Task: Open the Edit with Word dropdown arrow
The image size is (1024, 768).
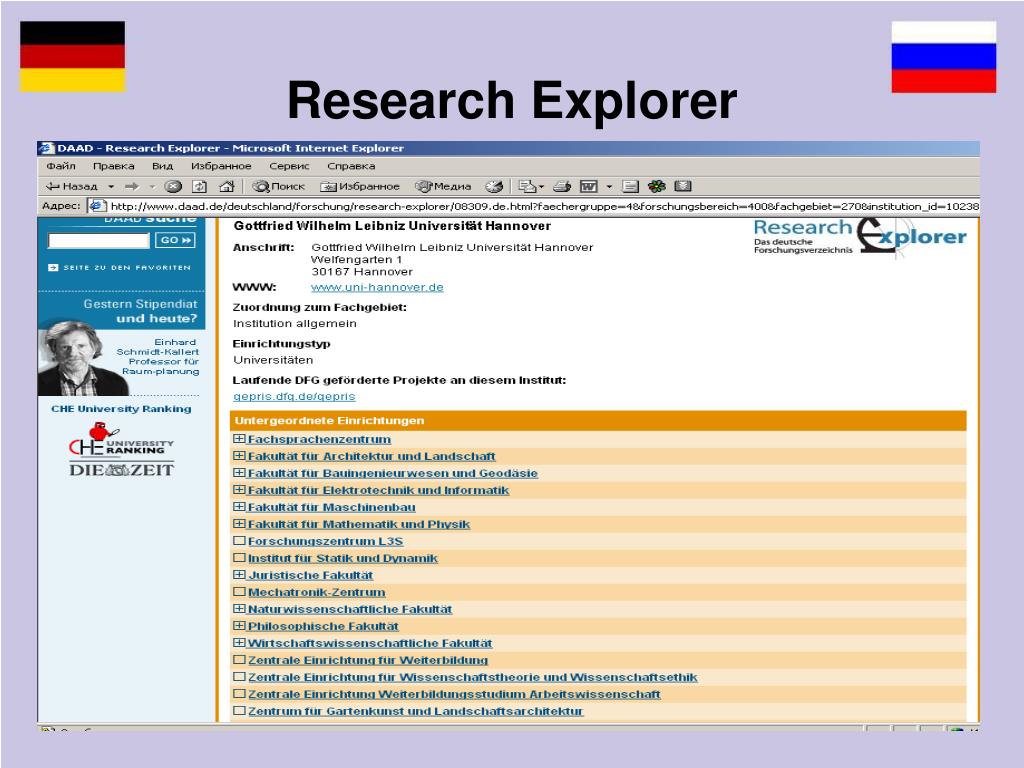Action: (609, 187)
